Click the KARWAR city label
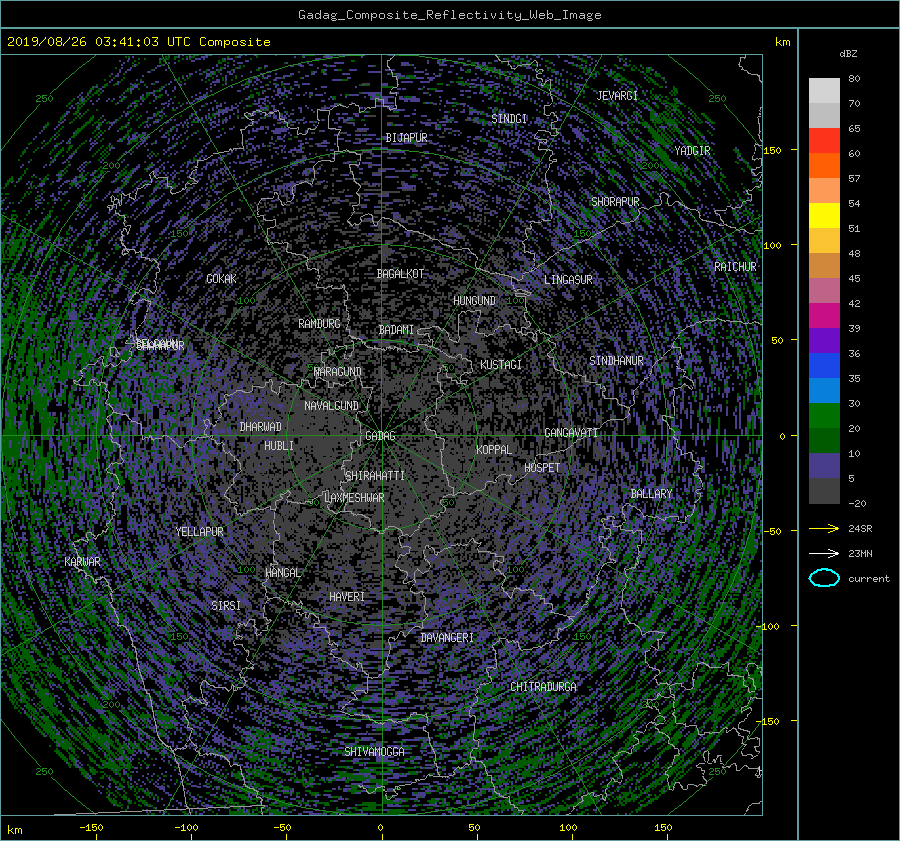The image size is (900, 841). (82, 562)
